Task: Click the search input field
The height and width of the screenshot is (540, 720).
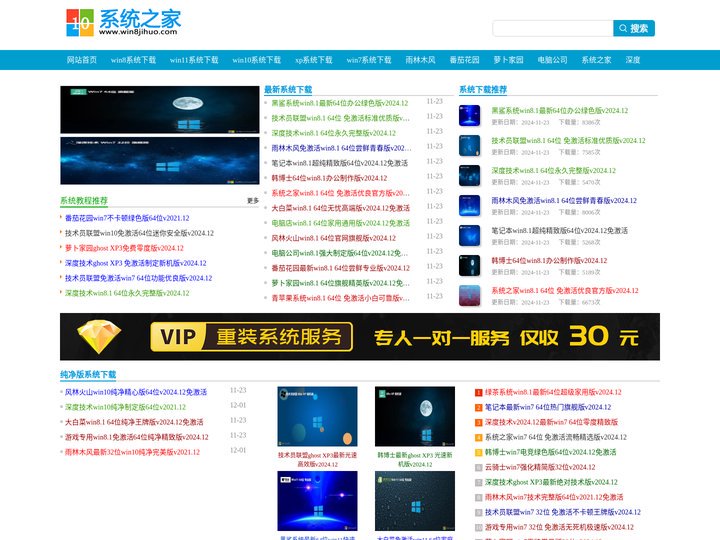Action: tap(553, 28)
